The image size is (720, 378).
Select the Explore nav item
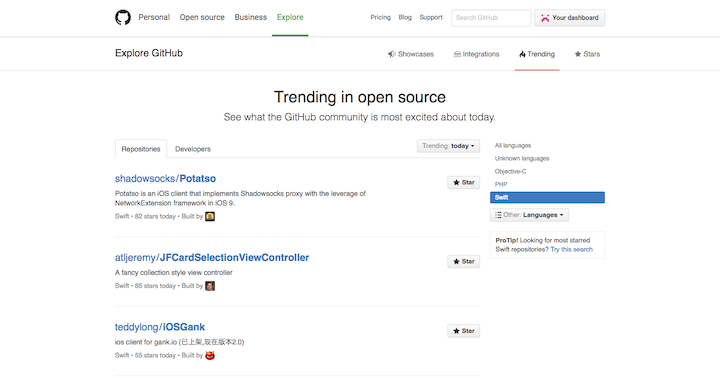pos(290,17)
